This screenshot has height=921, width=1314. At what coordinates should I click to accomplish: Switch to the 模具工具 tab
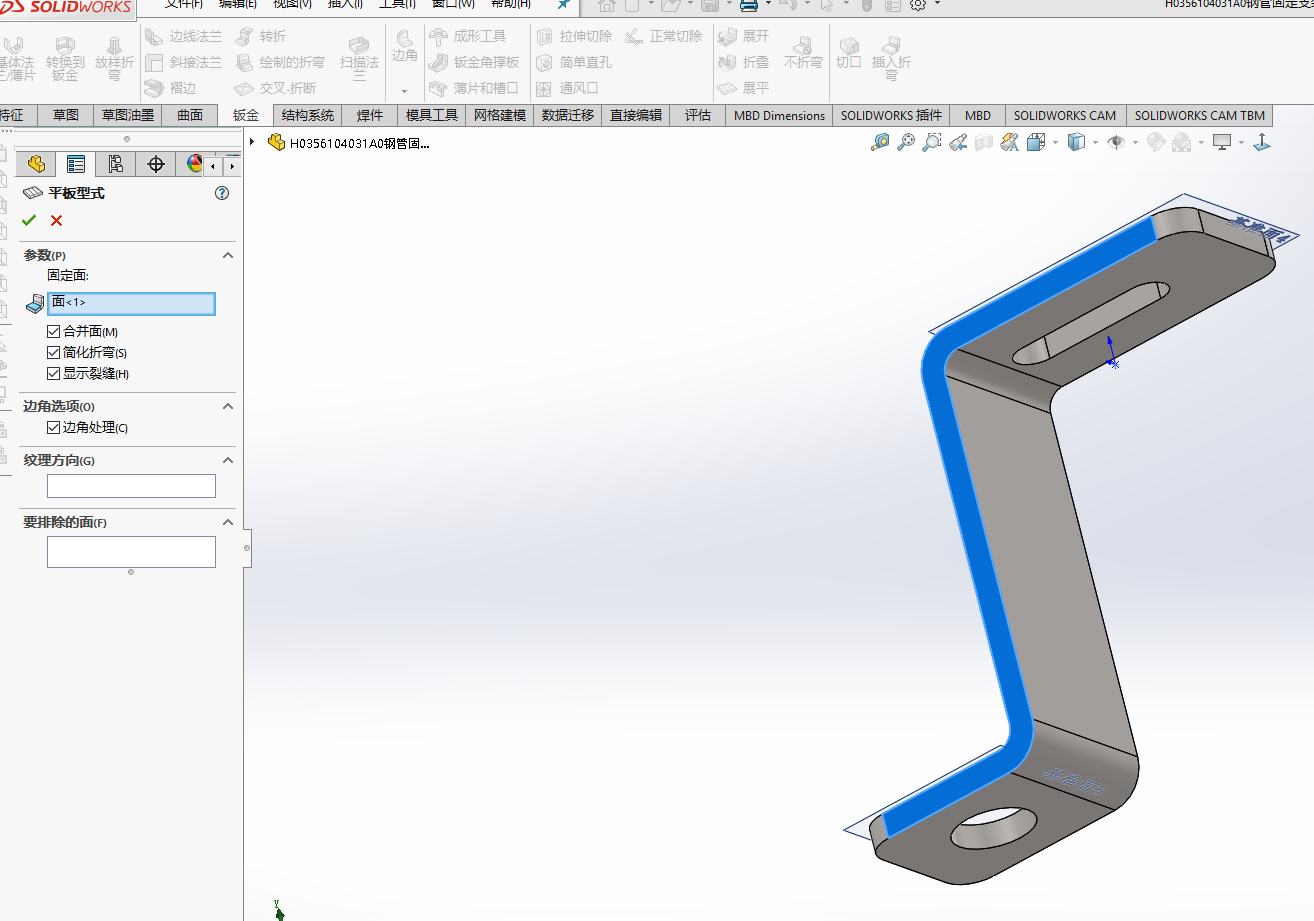(432, 115)
